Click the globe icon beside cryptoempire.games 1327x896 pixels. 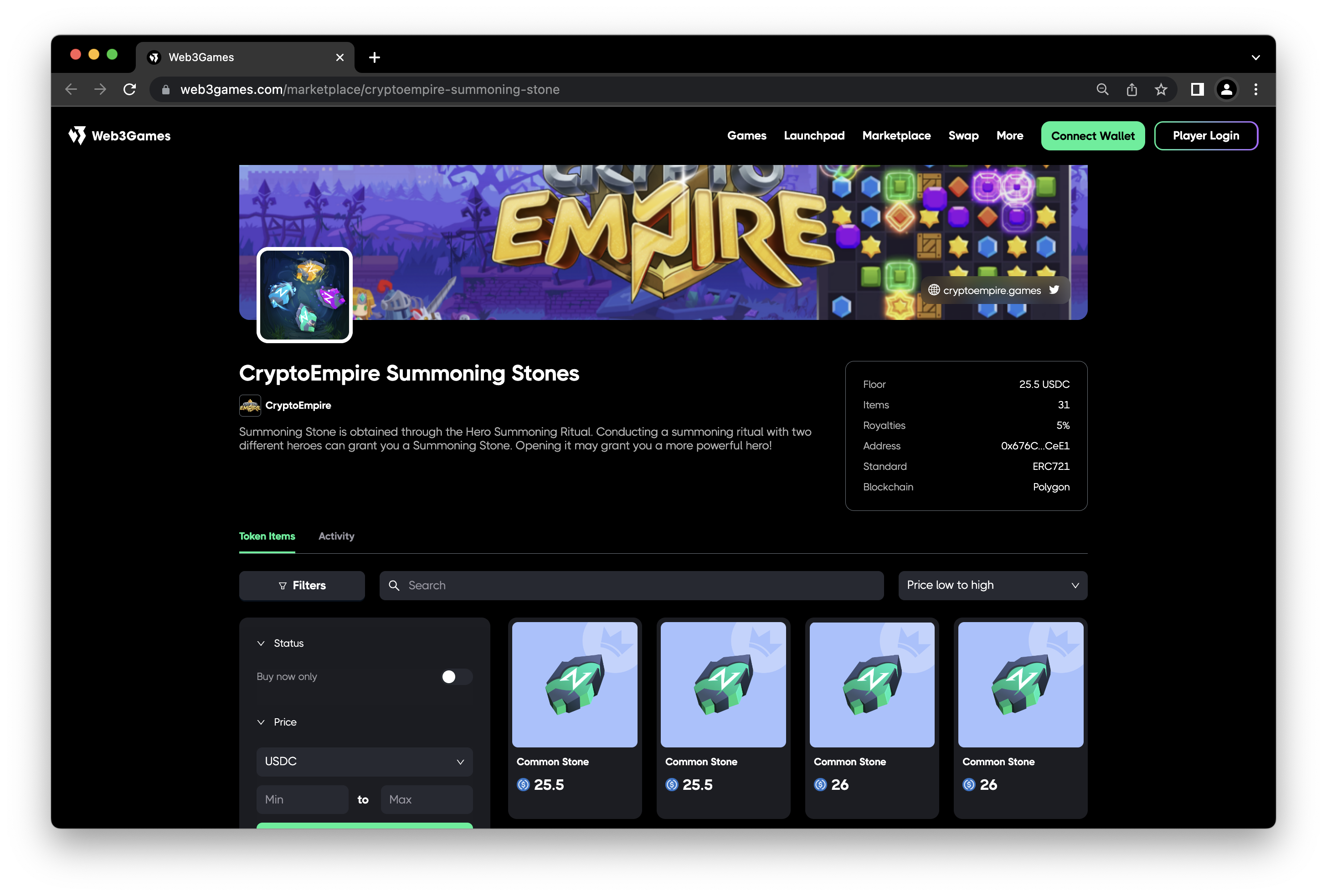934,289
